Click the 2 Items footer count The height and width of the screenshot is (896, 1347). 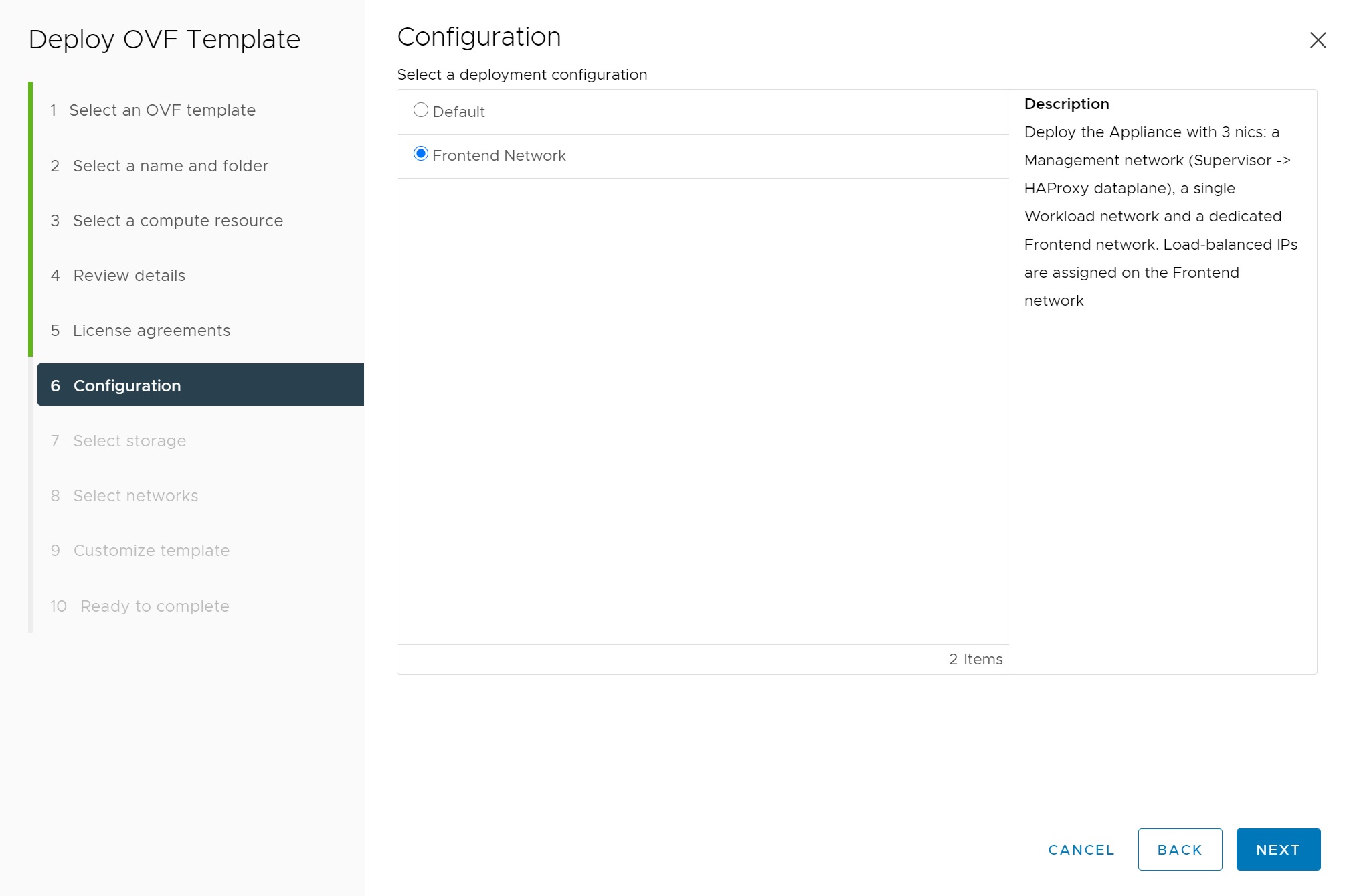[x=975, y=660]
